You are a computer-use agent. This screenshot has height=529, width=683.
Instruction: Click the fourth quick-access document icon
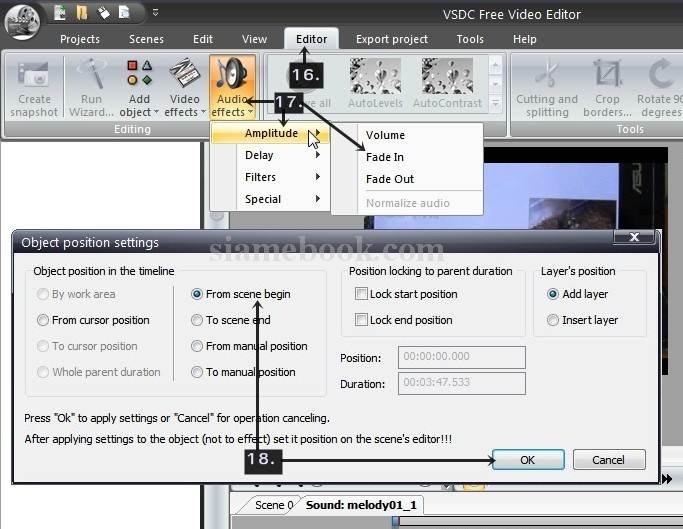pos(124,13)
